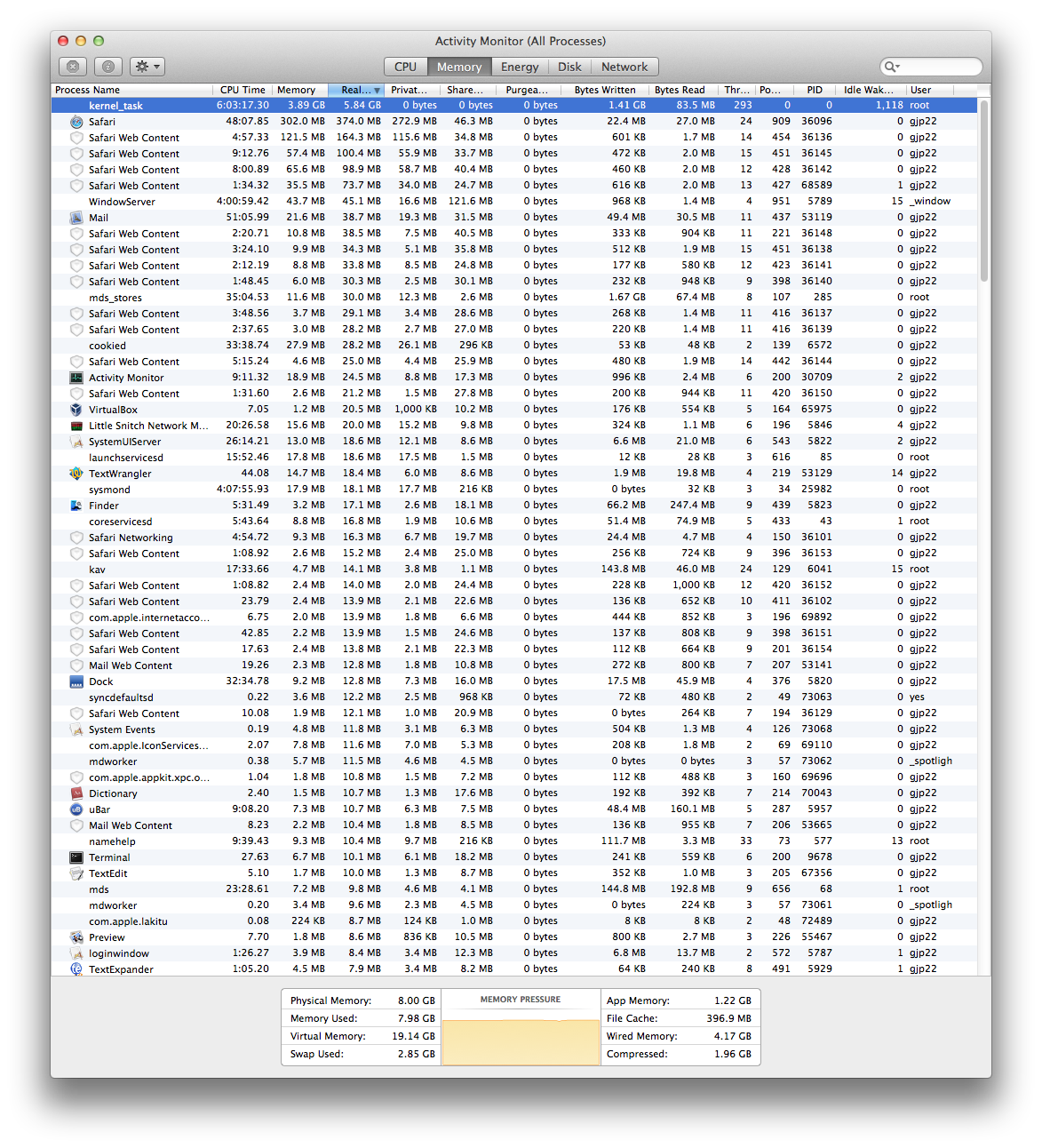Switch to the CPU tab

click(x=405, y=67)
